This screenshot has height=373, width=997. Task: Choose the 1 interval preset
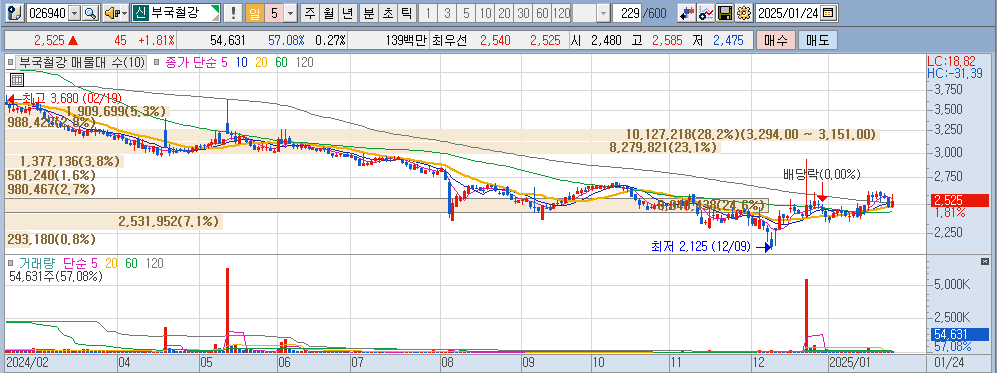429,13
